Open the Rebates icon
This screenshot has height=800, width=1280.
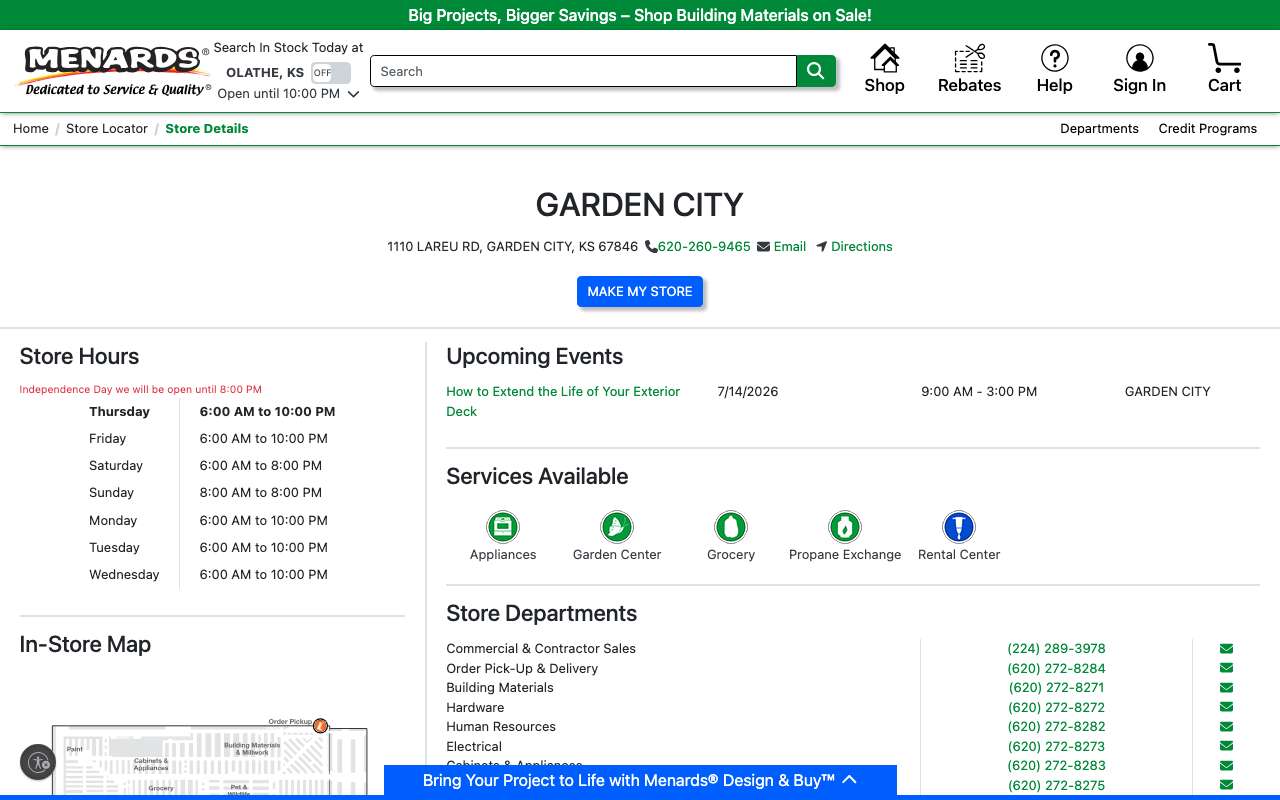(969, 59)
